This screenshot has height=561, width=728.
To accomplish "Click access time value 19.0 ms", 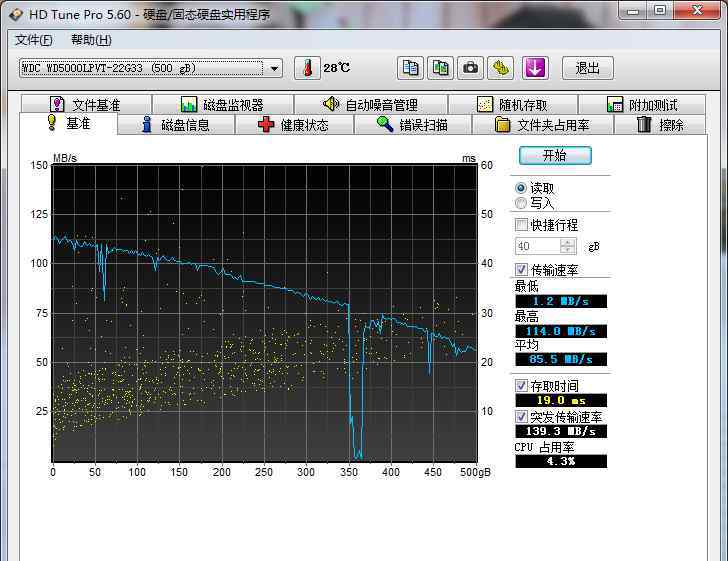I will [561, 400].
